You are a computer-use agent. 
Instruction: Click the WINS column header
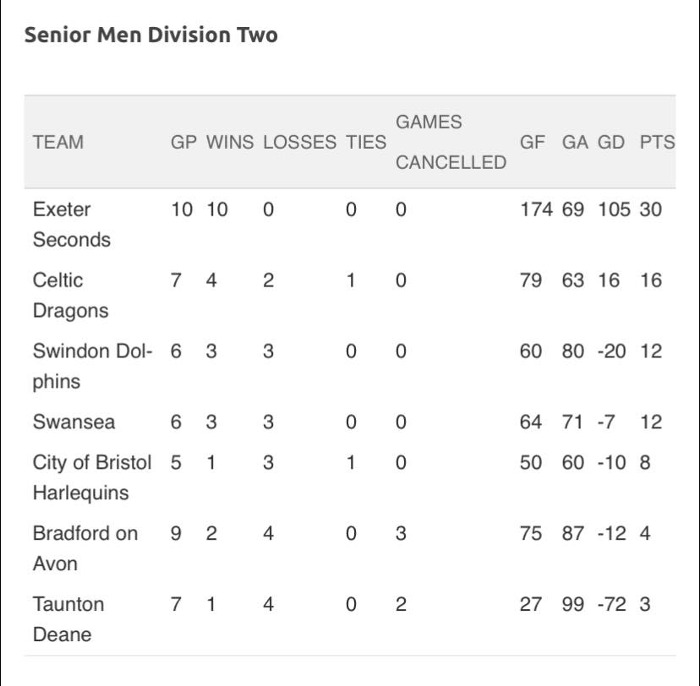230,142
